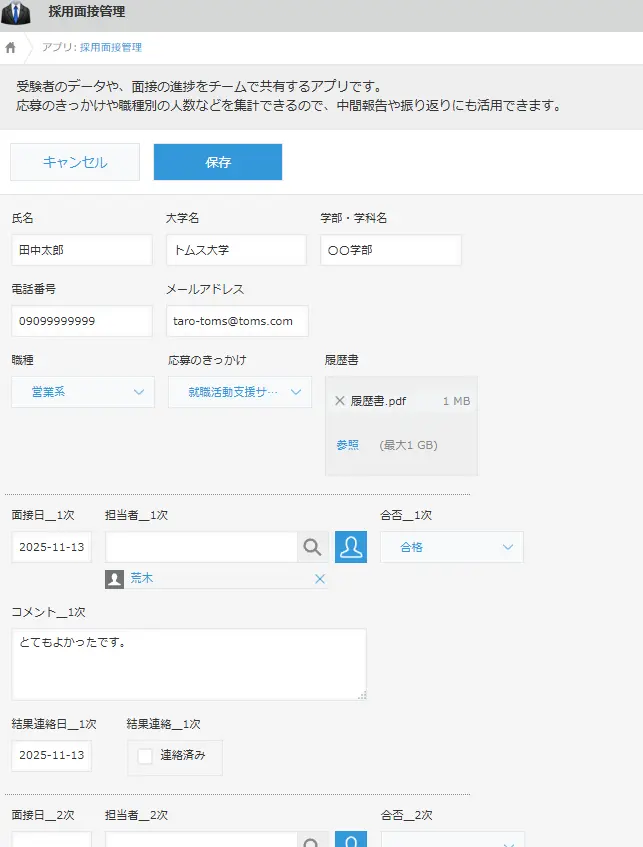
Task: Click the 保存 button
Action: click(x=218, y=162)
